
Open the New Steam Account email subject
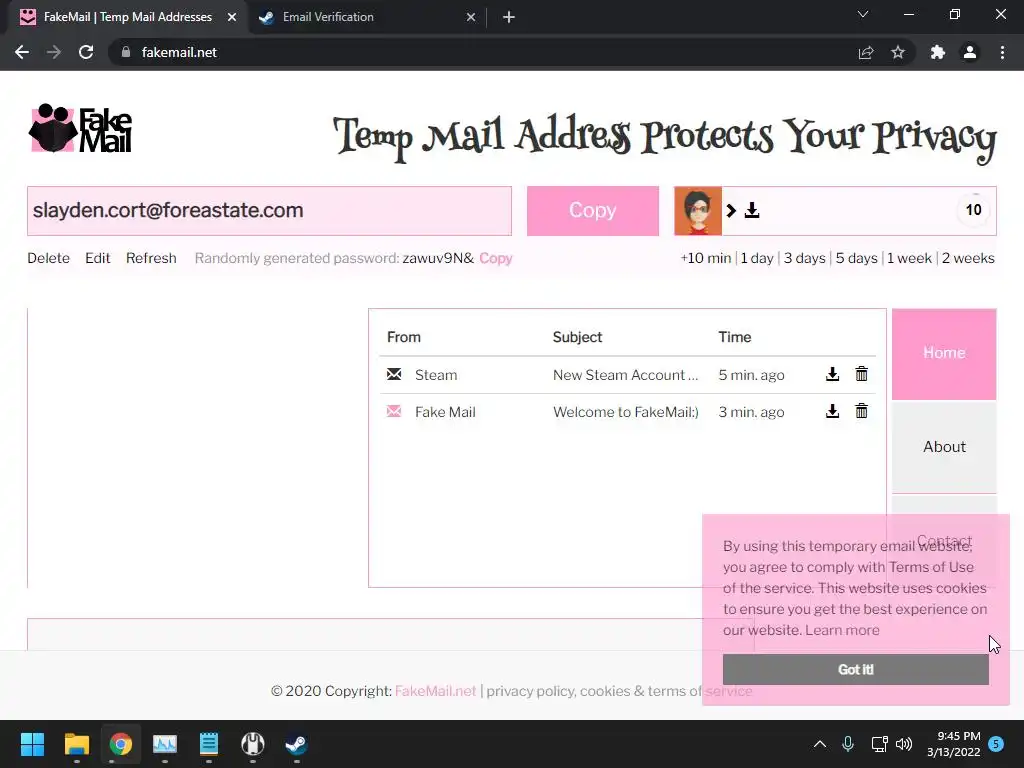626,375
